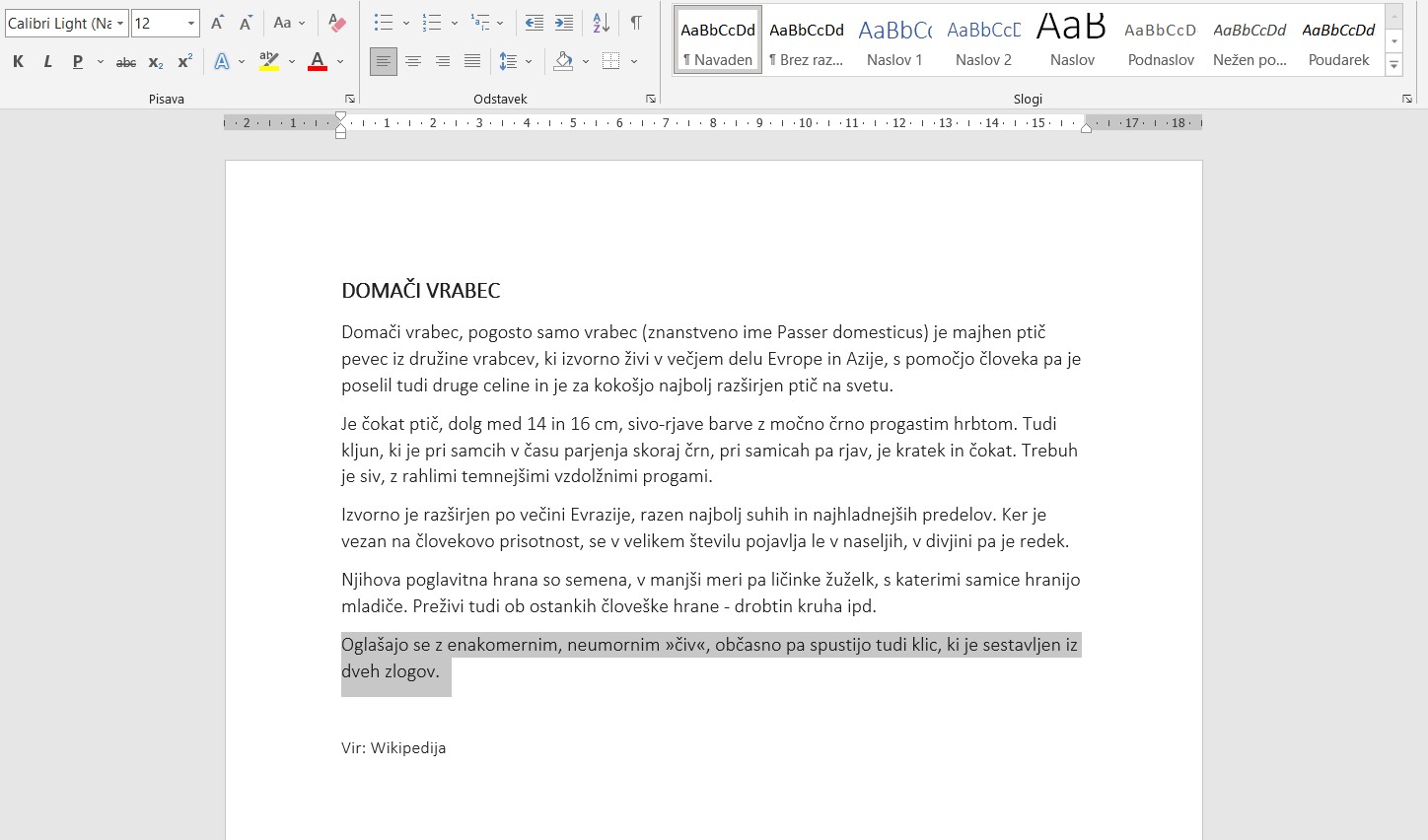This screenshot has height=840, width=1428.
Task: Apply Navaden style
Action: click(718, 40)
